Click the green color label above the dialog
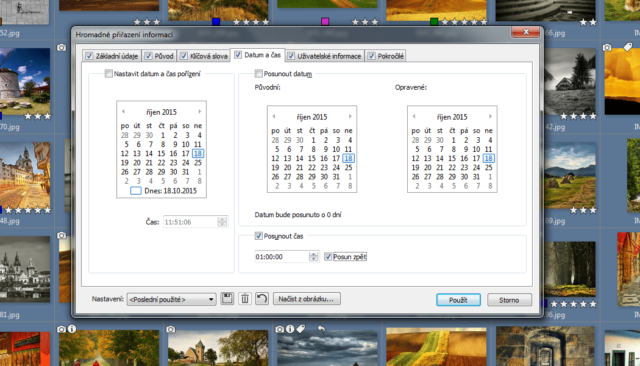 (x=434, y=22)
